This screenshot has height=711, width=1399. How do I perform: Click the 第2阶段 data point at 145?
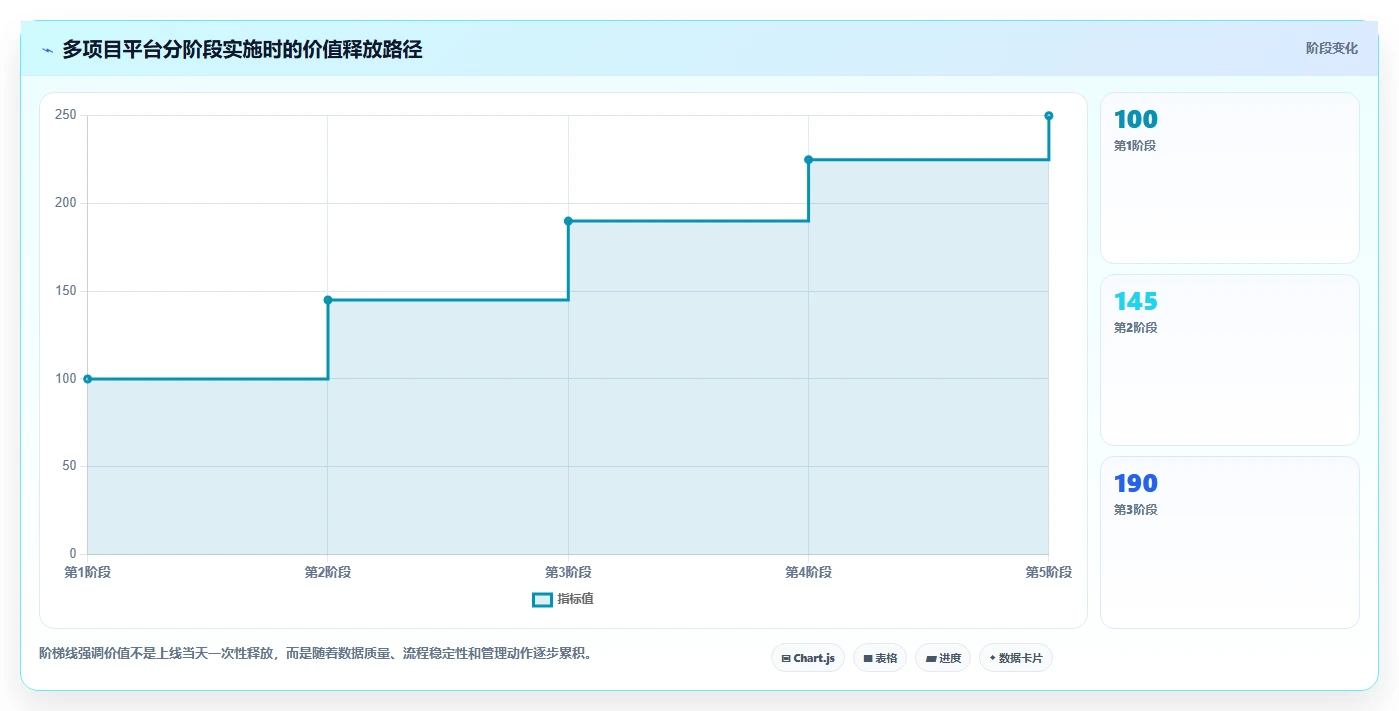328,300
